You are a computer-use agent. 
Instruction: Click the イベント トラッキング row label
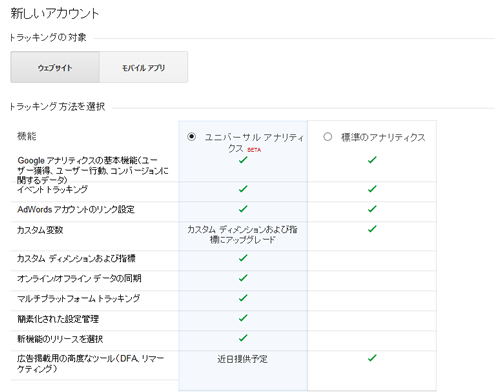[52, 189]
